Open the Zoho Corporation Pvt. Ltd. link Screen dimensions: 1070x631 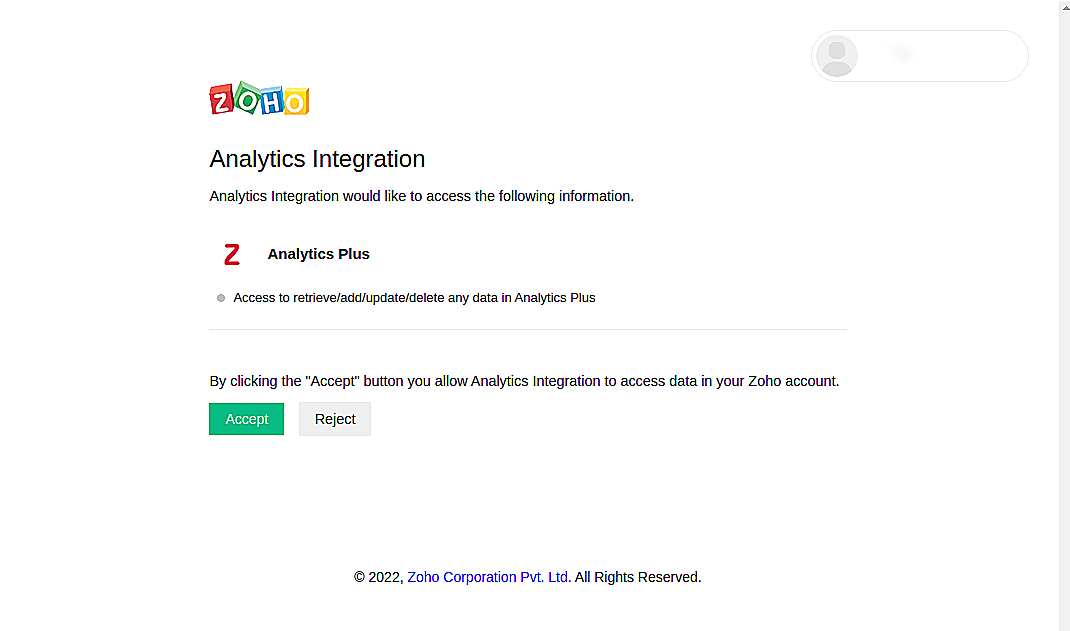(488, 577)
